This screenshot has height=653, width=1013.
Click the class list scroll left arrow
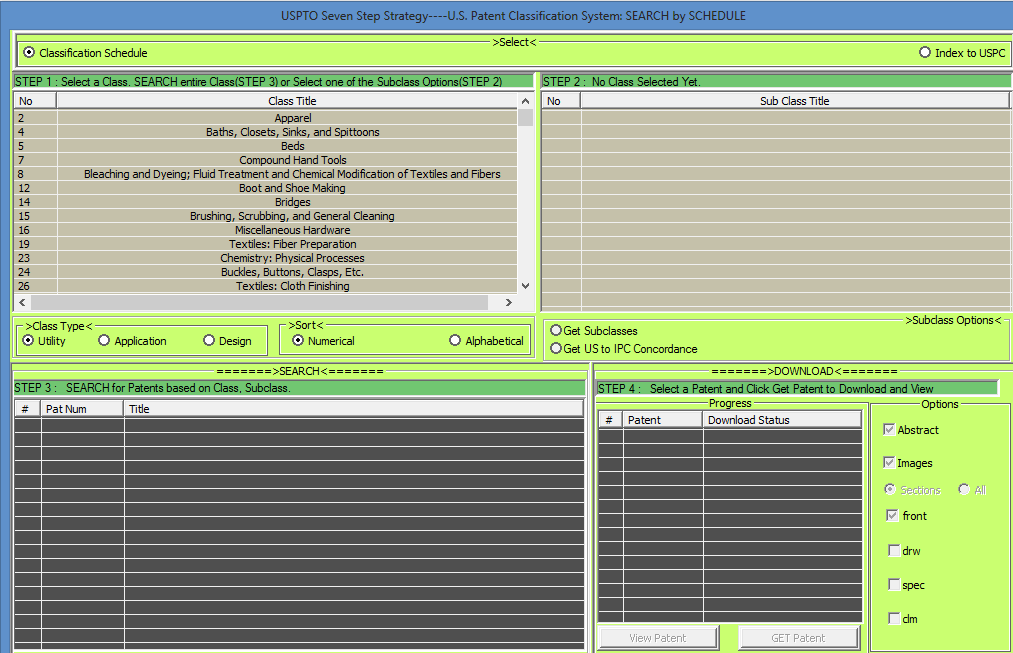click(x=23, y=302)
